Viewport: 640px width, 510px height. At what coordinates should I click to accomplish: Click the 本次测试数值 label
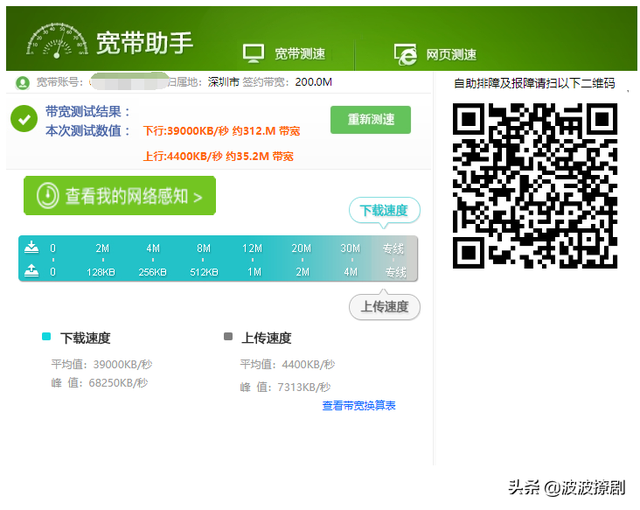click(x=87, y=131)
